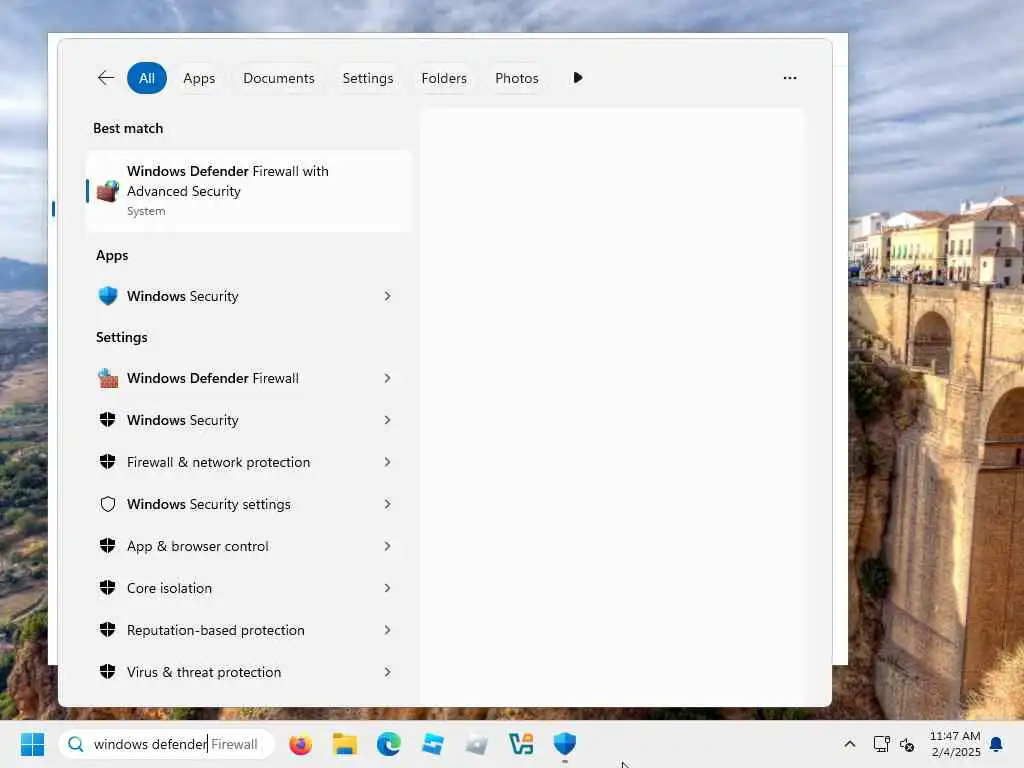The height and width of the screenshot is (768, 1024).
Task: Open Windows Security from the taskbar
Action: tap(565, 744)
